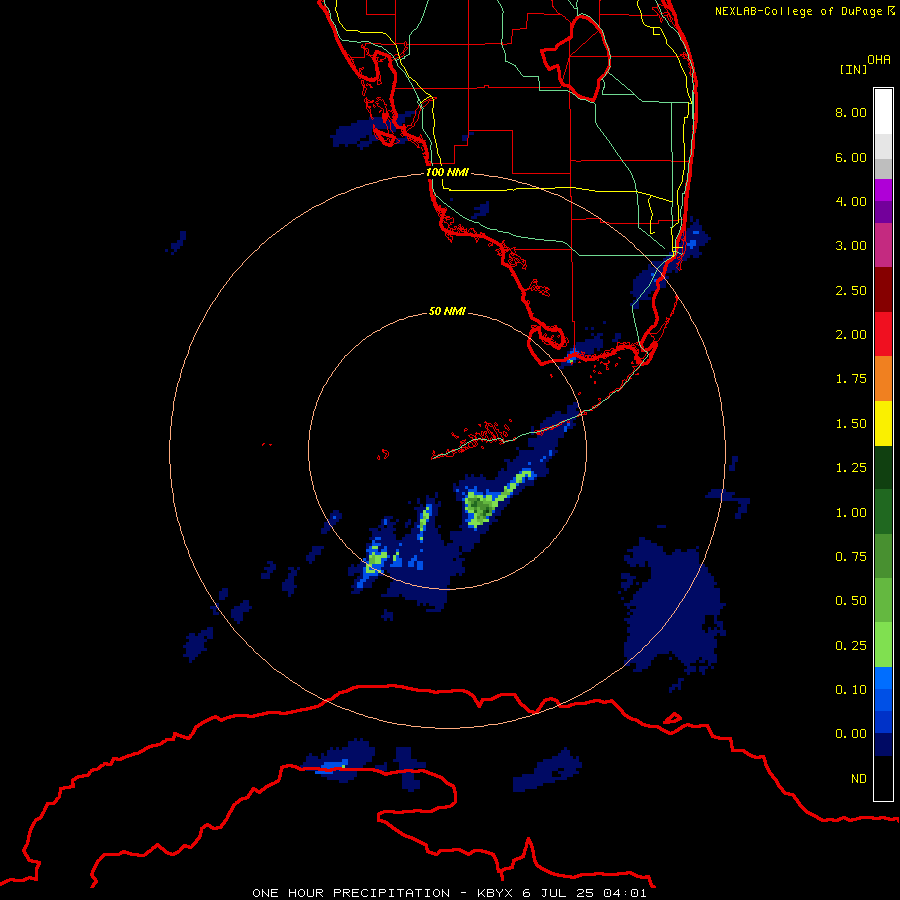
Task: Select the 0.10 legend value
Action: (x=851, y=690)
